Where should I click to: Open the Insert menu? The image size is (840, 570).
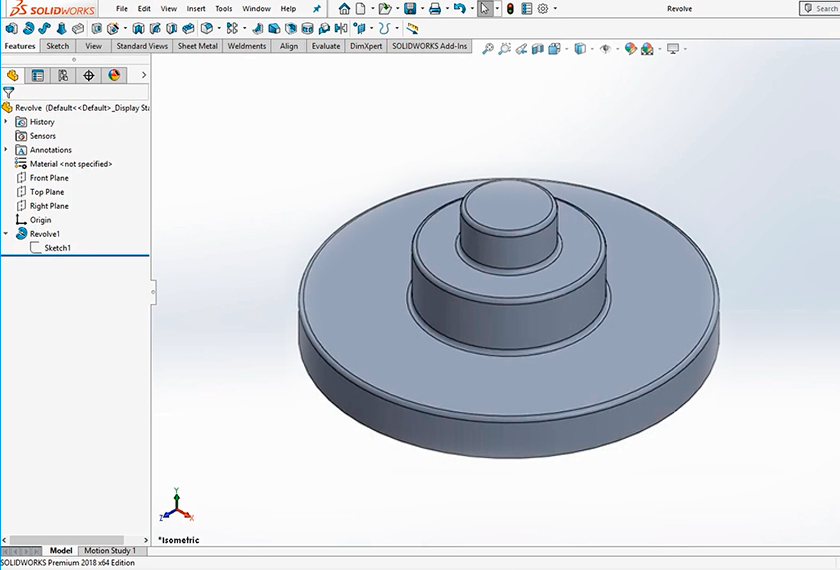(196, 9)
